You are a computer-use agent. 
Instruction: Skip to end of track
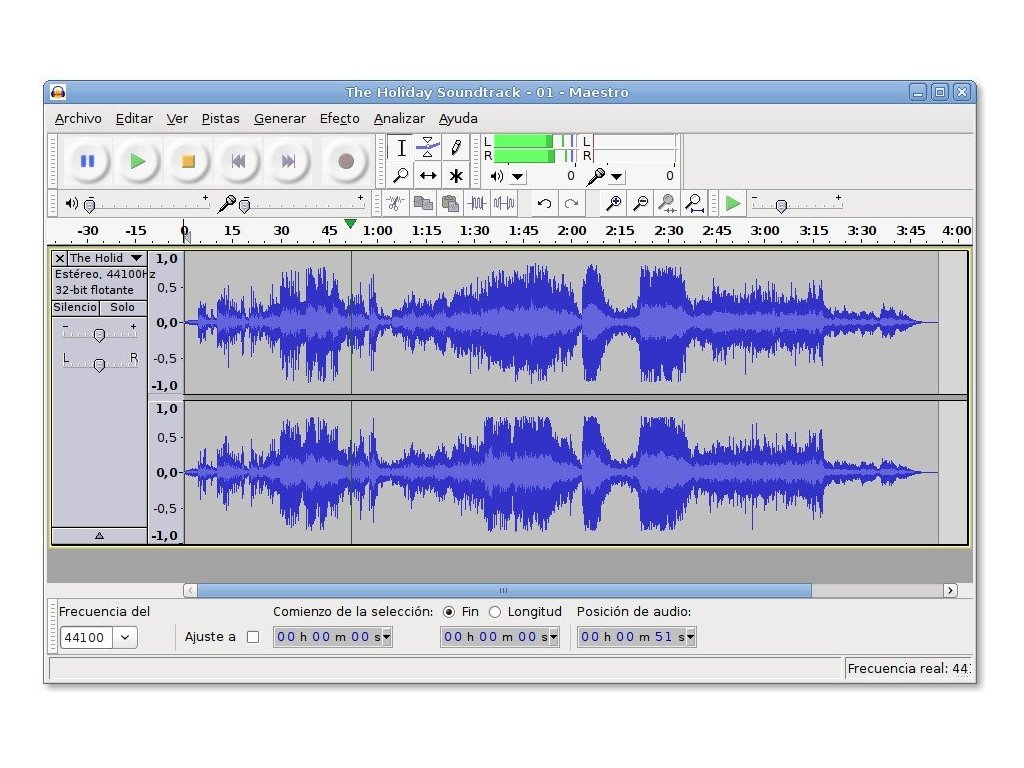[x=288, y=161]
